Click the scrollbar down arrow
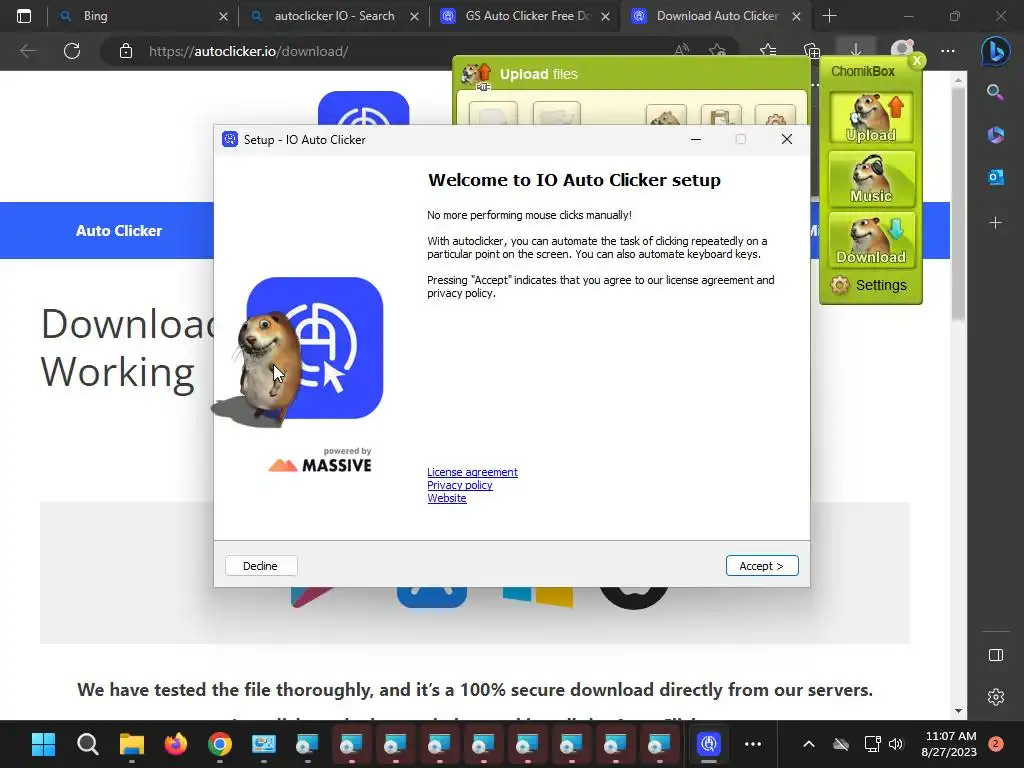 tap(958, 711)
